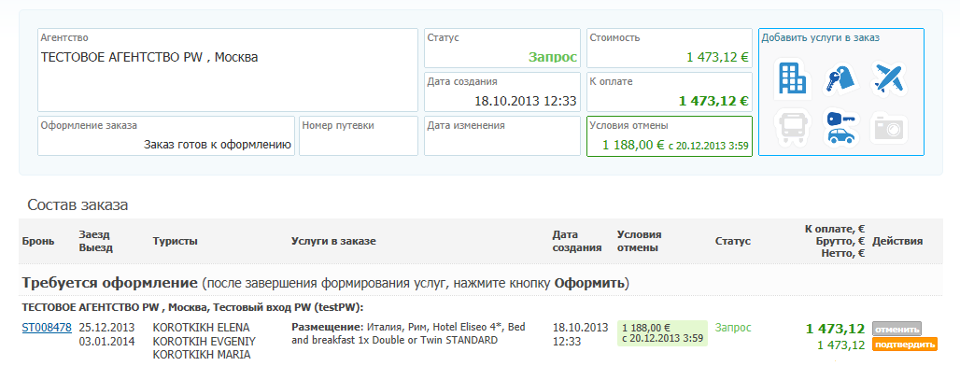Click the Туристы column header

(174, 241)
